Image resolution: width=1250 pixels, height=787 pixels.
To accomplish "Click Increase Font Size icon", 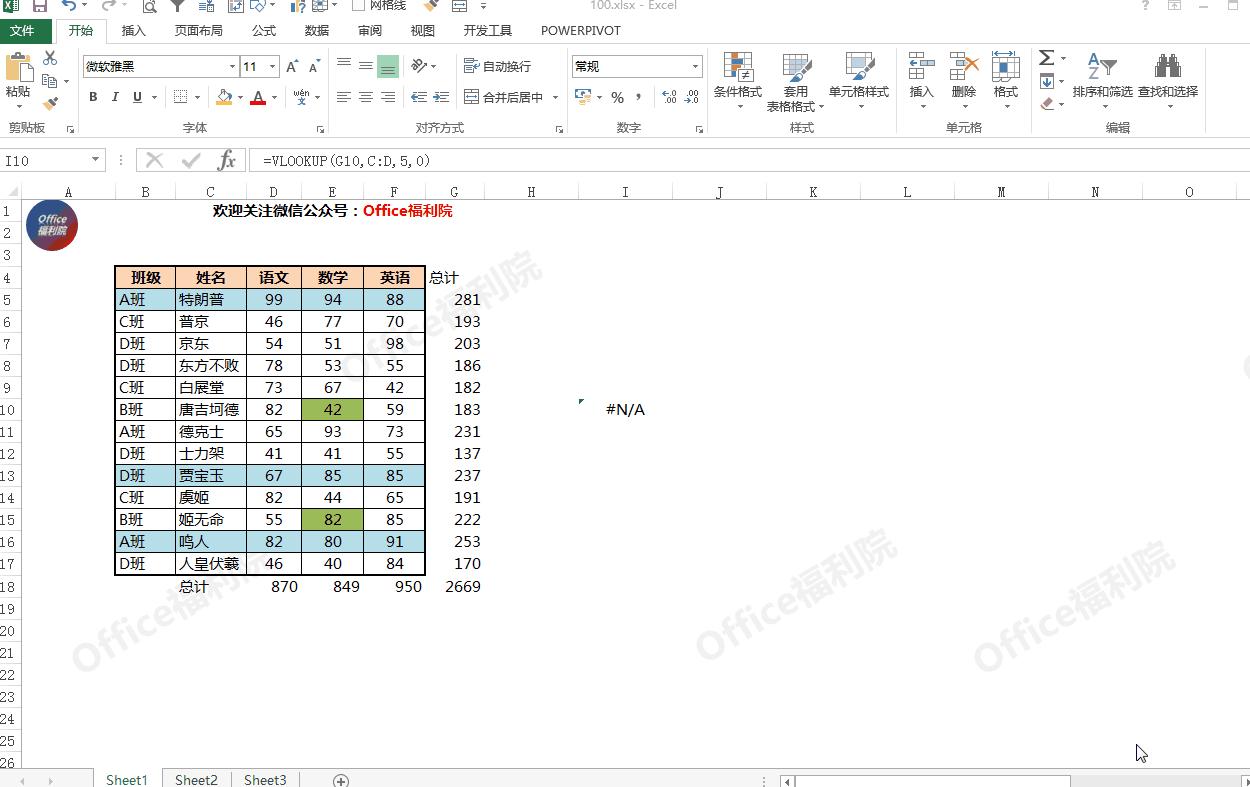I will click(292, 67).
